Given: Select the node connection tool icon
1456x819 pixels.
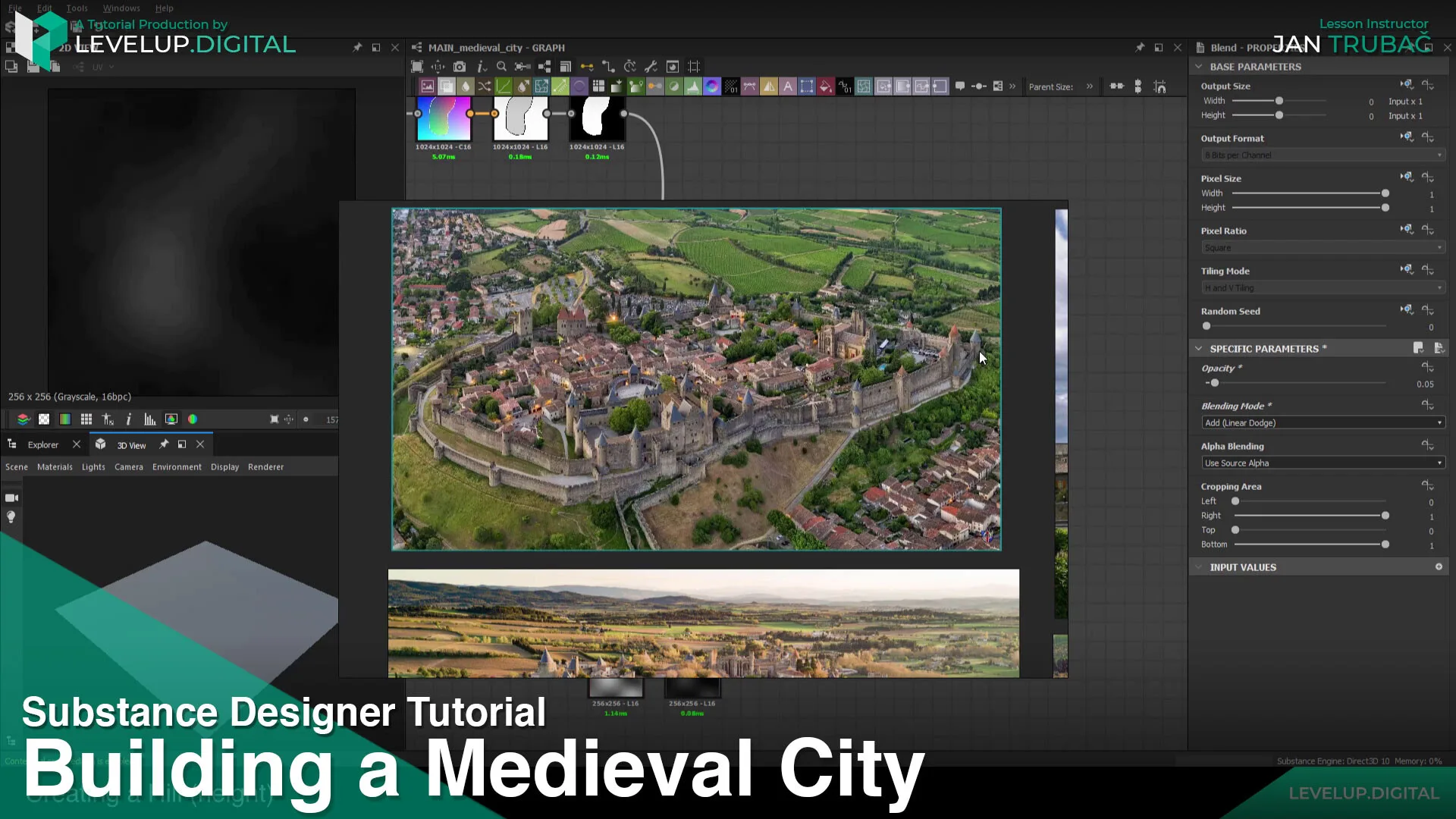Looking at the screenshot, I should (608, 67).
